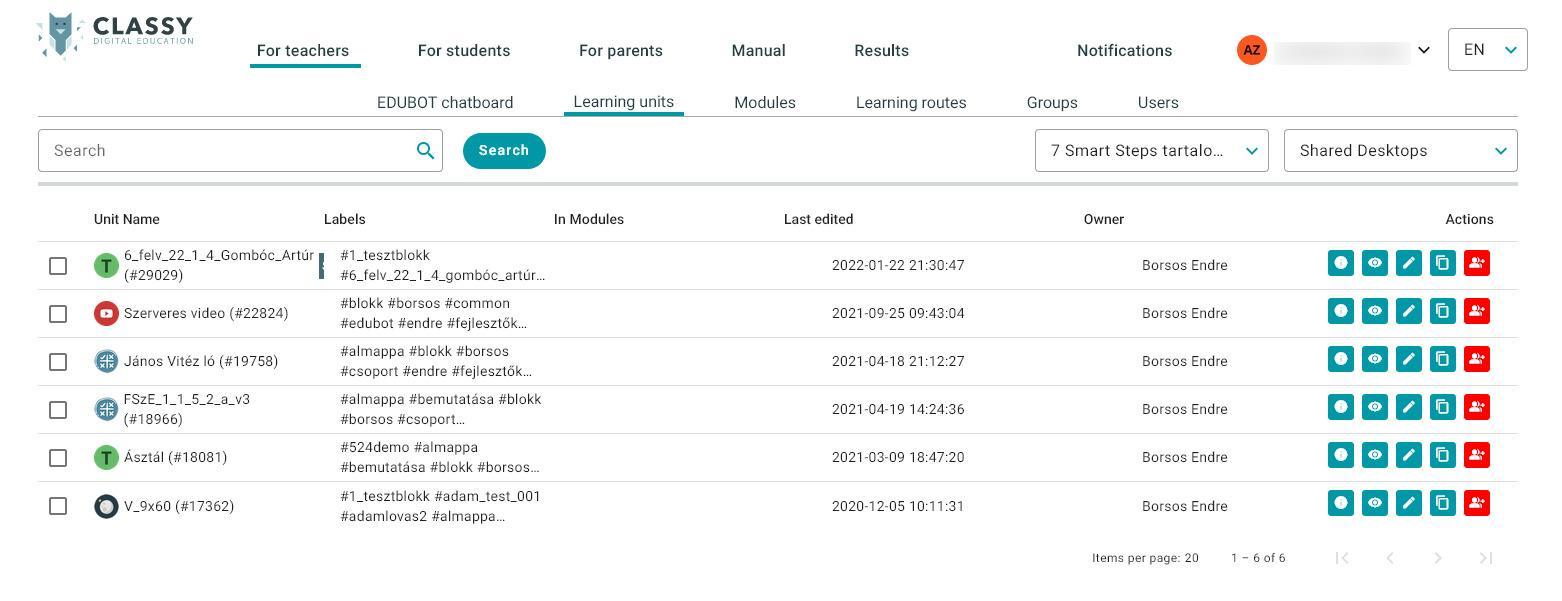Click the magnifier icon in search field
This screenshot has height=601, width=1562.
[x=425, y=151]
